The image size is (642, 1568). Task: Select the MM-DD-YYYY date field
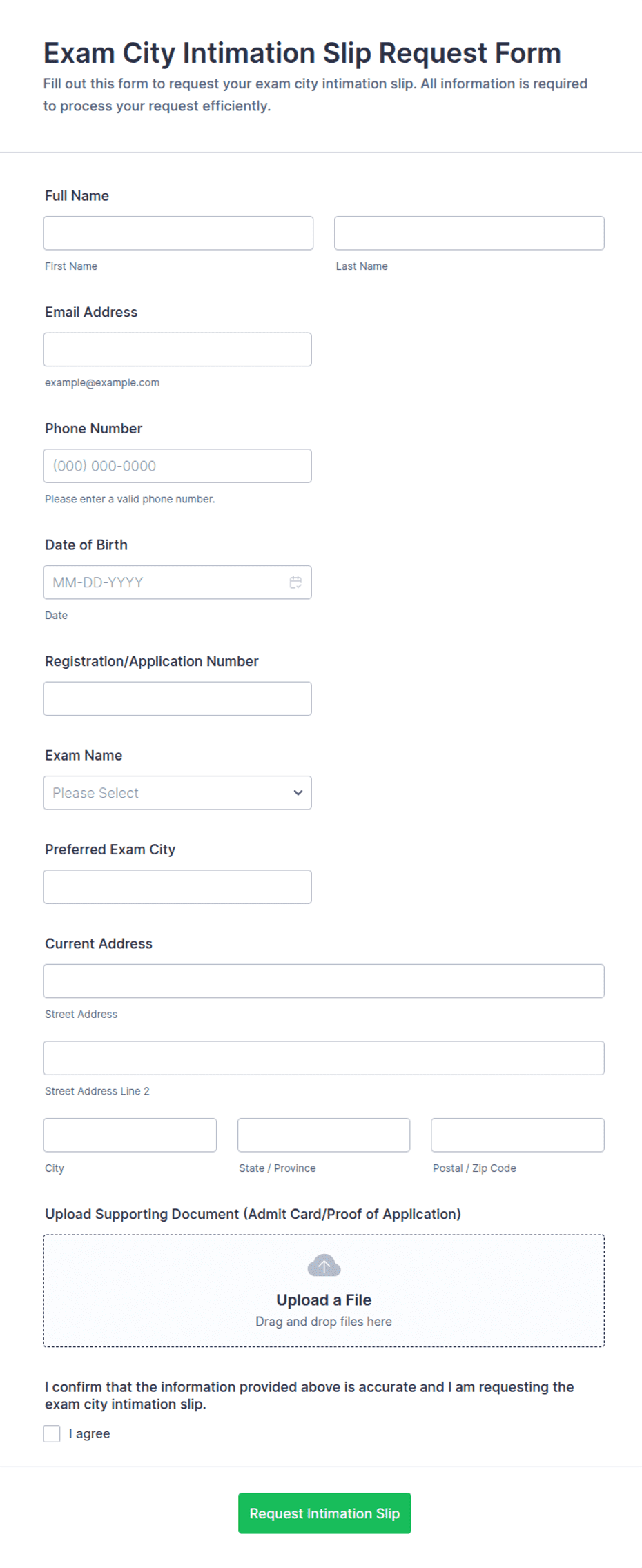tap(177, 582)
